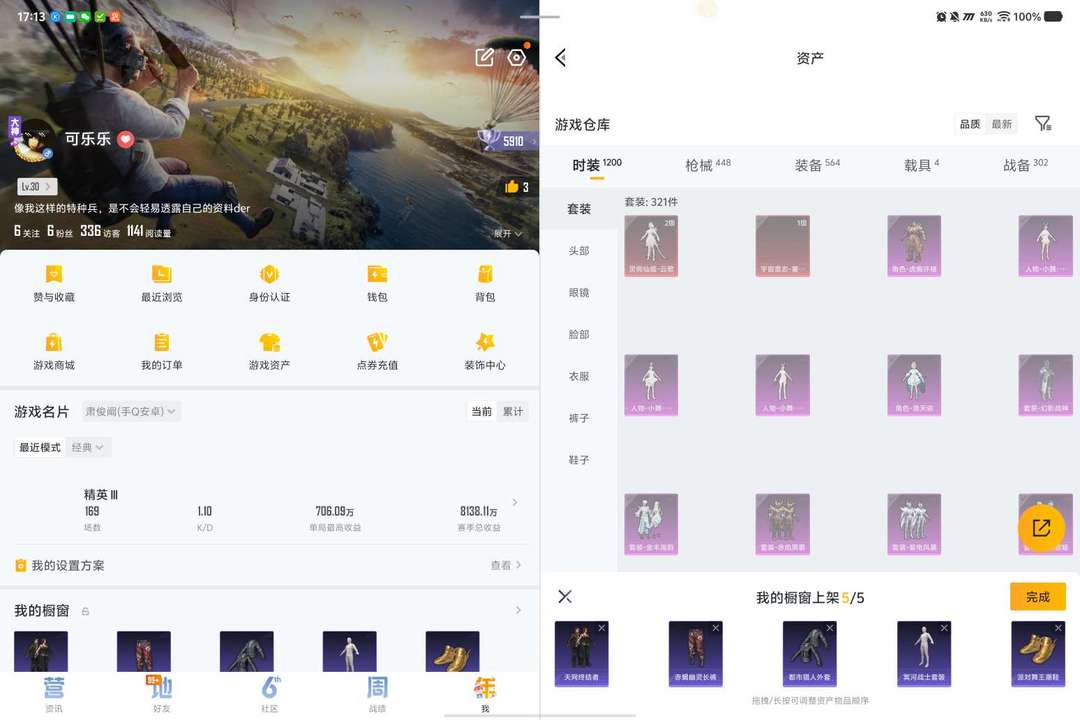Select 头部 category in sidebar
1080x720 pixels.
[579, 251]
